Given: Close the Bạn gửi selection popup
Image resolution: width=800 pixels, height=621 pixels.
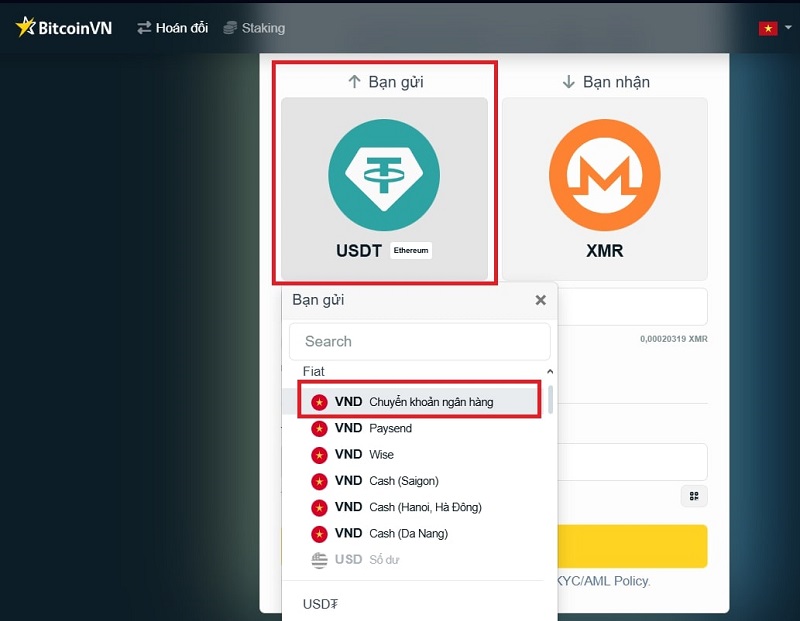Looking at the screenshot, I should click(x=540, y=300).
